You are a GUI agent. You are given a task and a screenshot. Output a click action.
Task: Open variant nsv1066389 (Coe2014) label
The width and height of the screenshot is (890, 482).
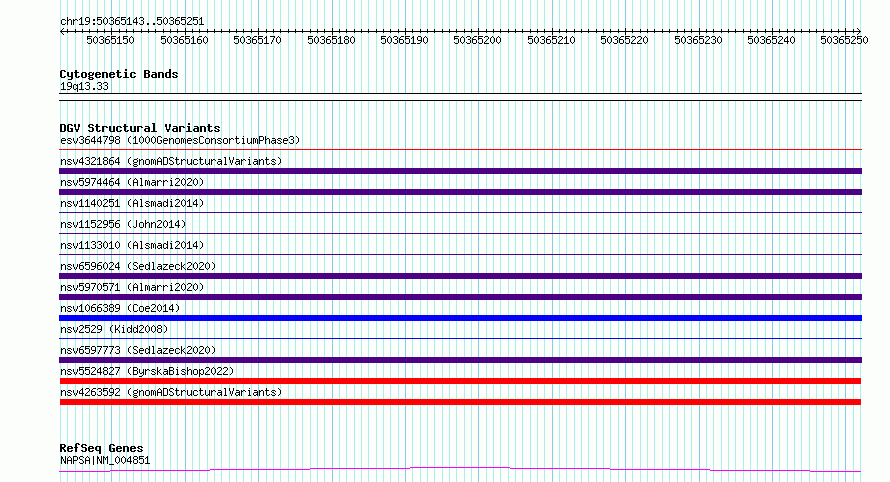click(x=120, y=308)
